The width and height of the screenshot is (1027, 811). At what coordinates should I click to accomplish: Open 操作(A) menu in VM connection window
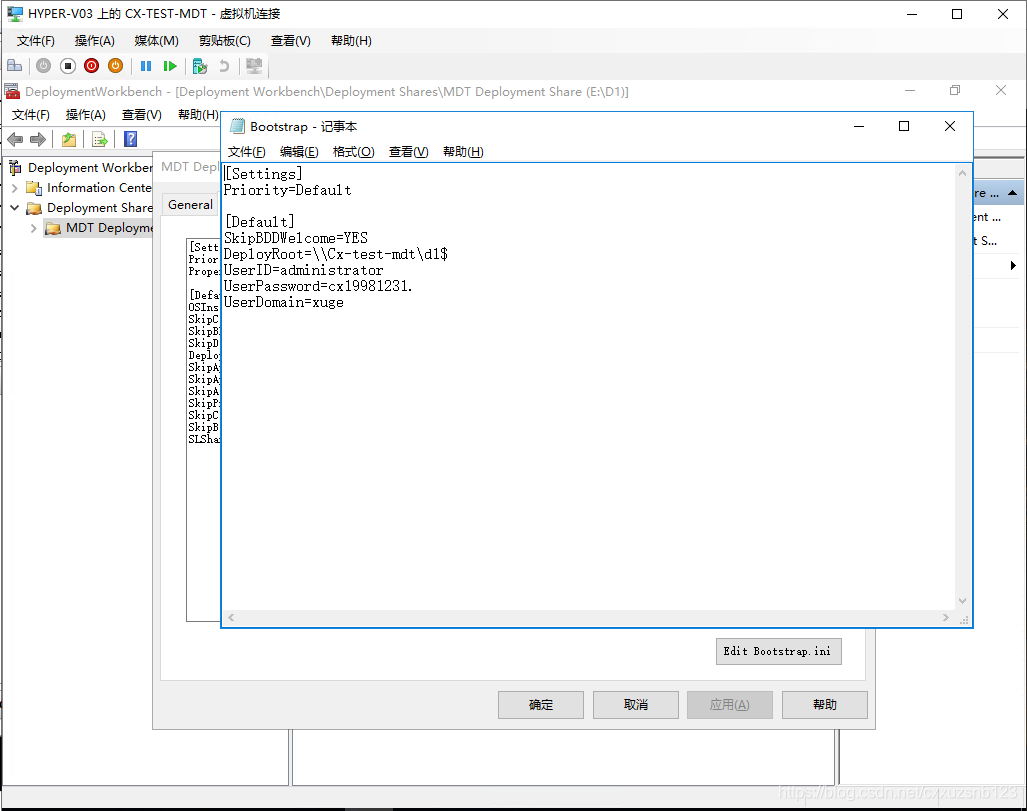point(94,41)
